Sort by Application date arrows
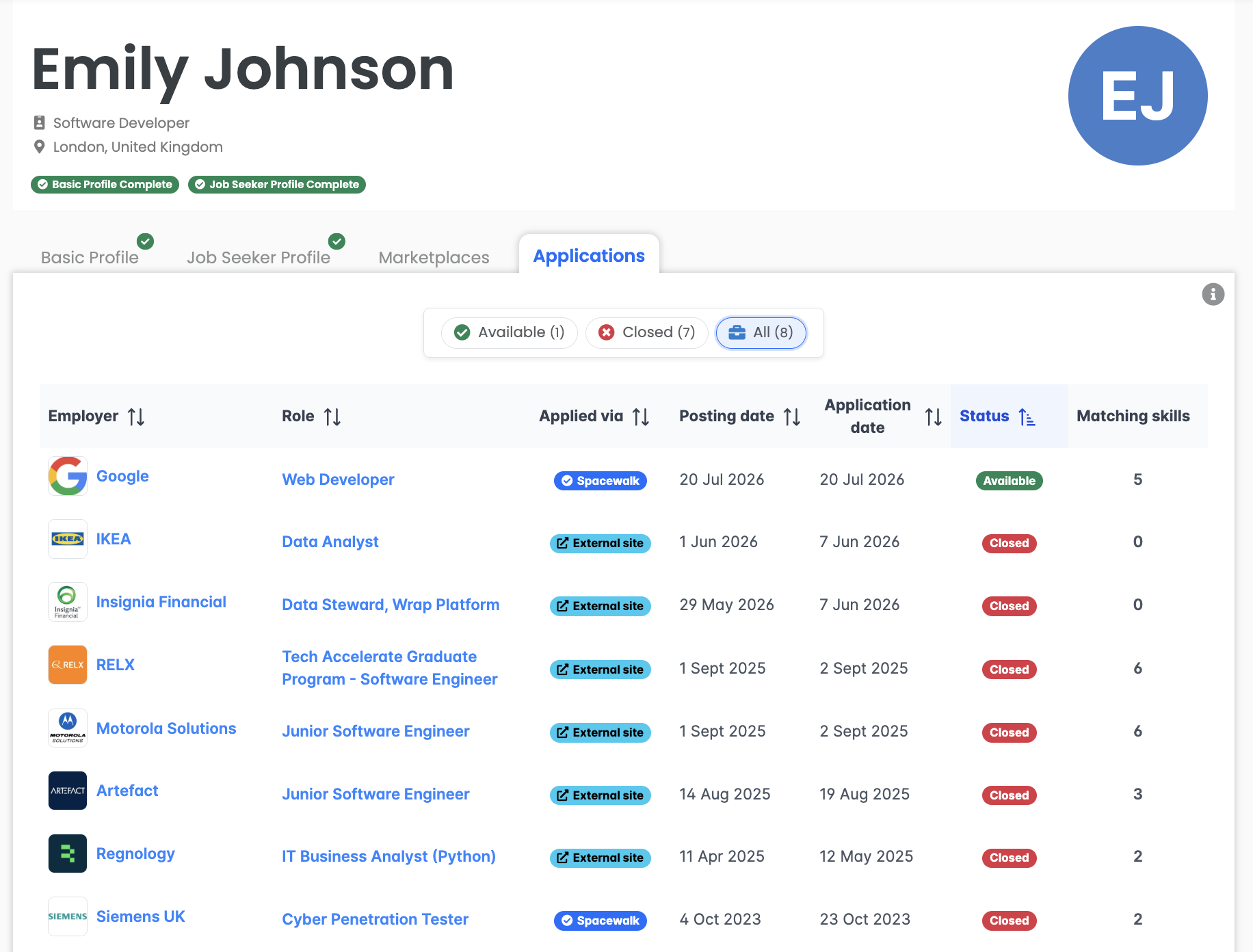This screenshot has width=1253, height=952. tap(934, 416)
